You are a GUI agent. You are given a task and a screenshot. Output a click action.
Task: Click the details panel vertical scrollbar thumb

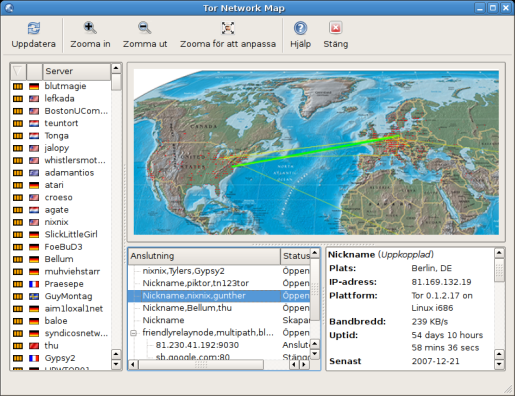(x=499, y=270)
